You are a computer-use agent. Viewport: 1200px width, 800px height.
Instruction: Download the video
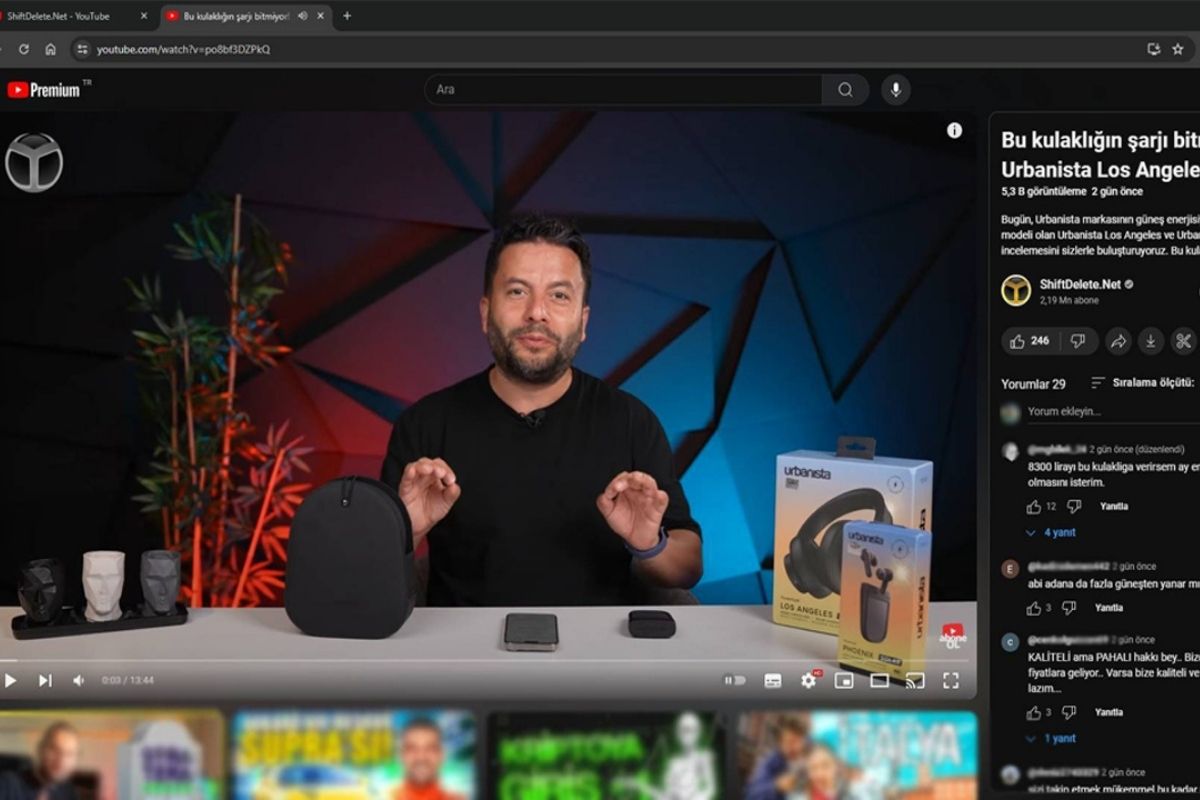tap(1151, 341)
